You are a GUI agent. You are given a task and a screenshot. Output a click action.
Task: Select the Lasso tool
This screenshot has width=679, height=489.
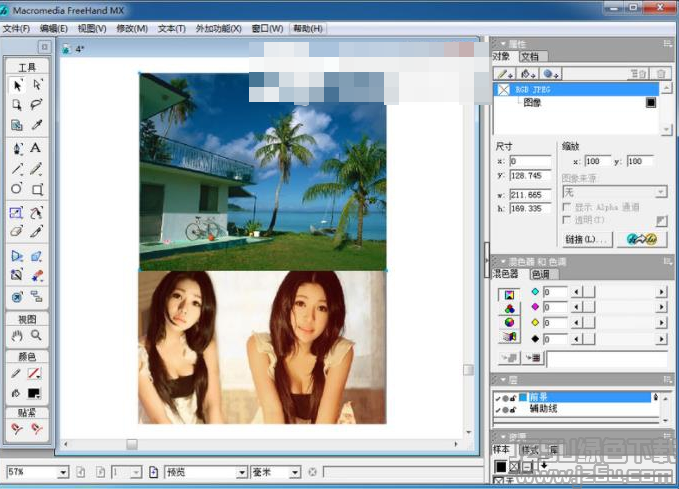pyautogui.click(x=36, y=105)
